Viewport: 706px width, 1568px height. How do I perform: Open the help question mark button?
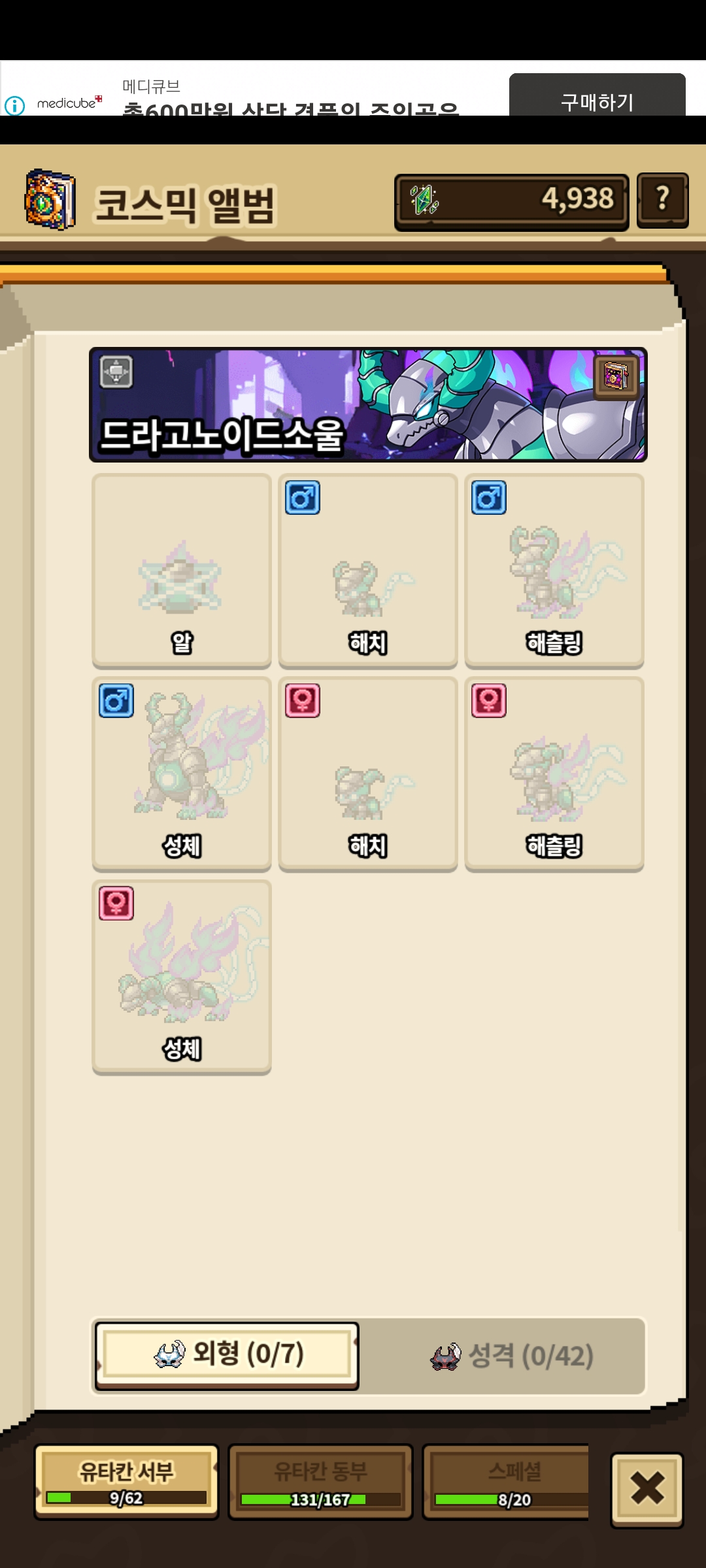[662, 200]
